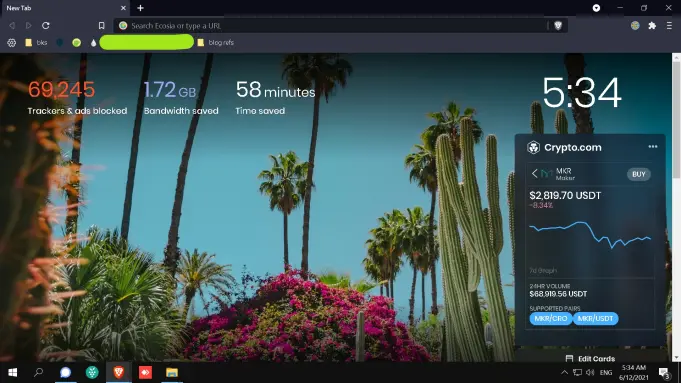The width and height of the screenshot is (681, 383).
Task: Open the green grape app in taskbar
Action: pos(92,372)
